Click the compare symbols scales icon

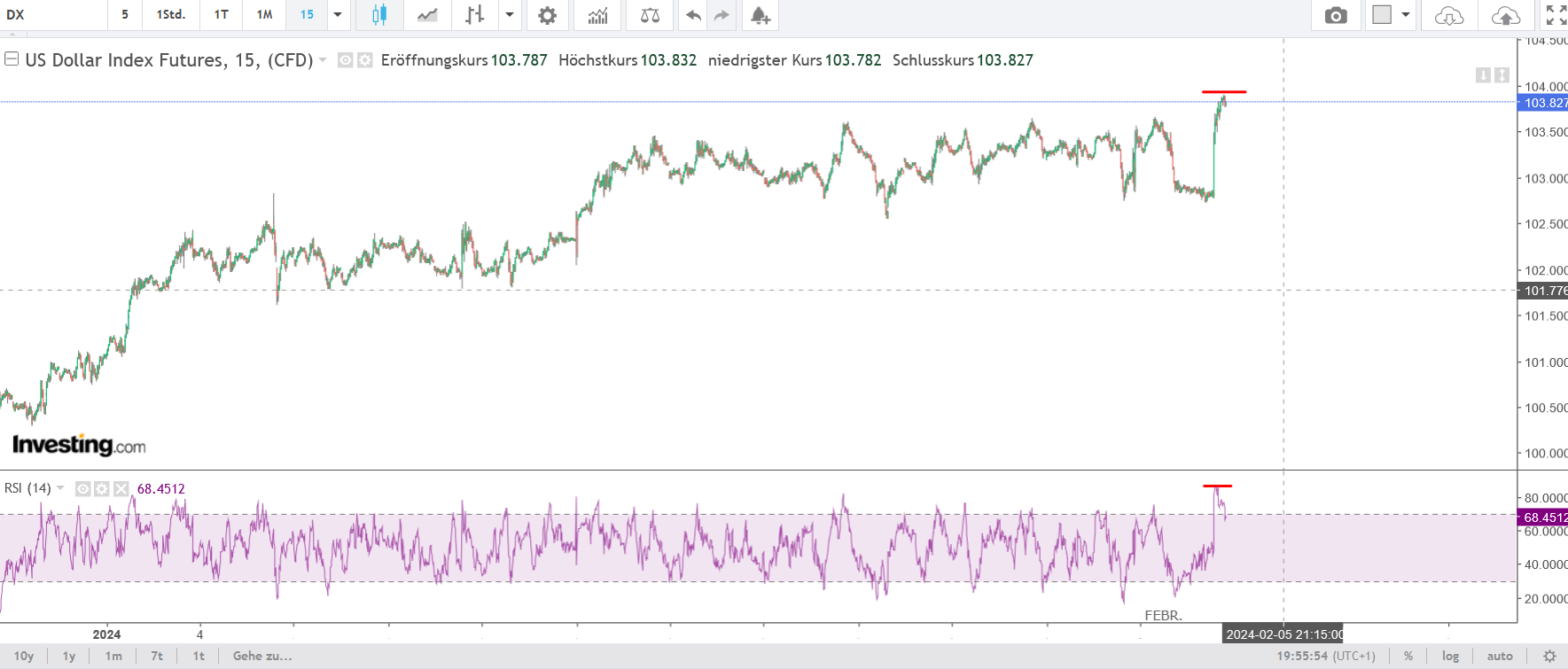point(650,15)
